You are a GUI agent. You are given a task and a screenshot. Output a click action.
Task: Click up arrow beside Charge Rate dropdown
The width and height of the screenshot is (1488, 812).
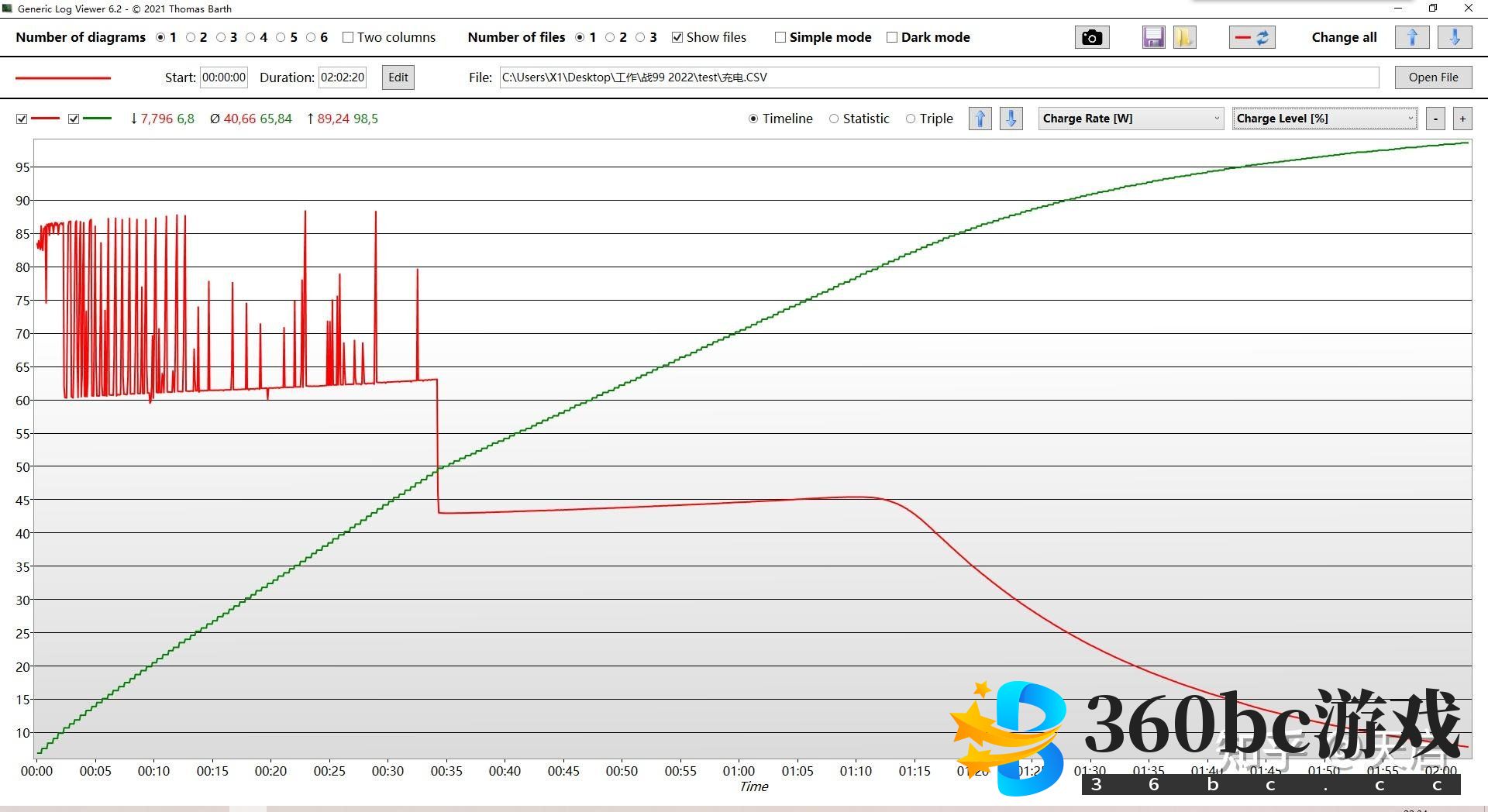coord(980,119)
